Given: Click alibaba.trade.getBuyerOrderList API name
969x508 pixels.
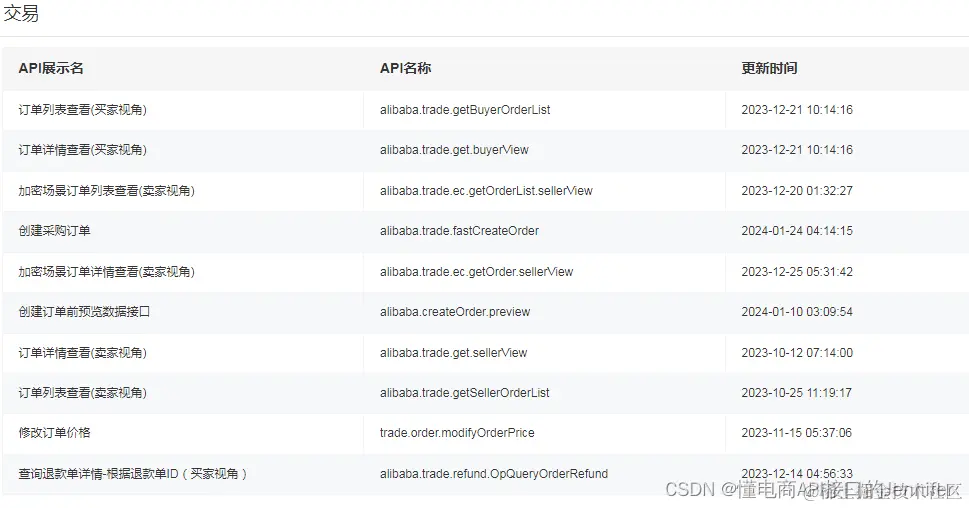Looking at the screenshot, I should tap(465, 110).
